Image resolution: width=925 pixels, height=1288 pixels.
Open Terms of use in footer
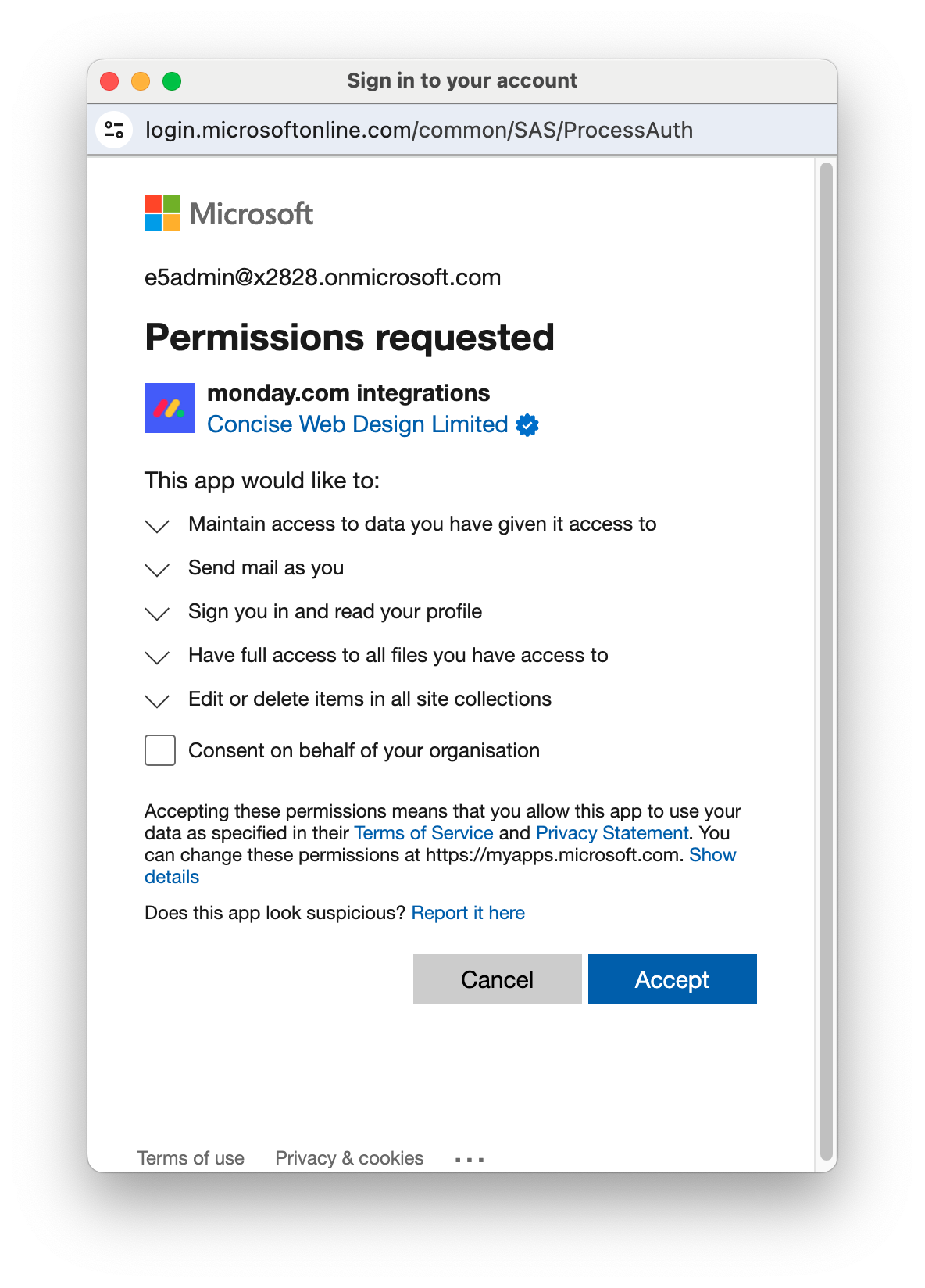click(191, 1158)
